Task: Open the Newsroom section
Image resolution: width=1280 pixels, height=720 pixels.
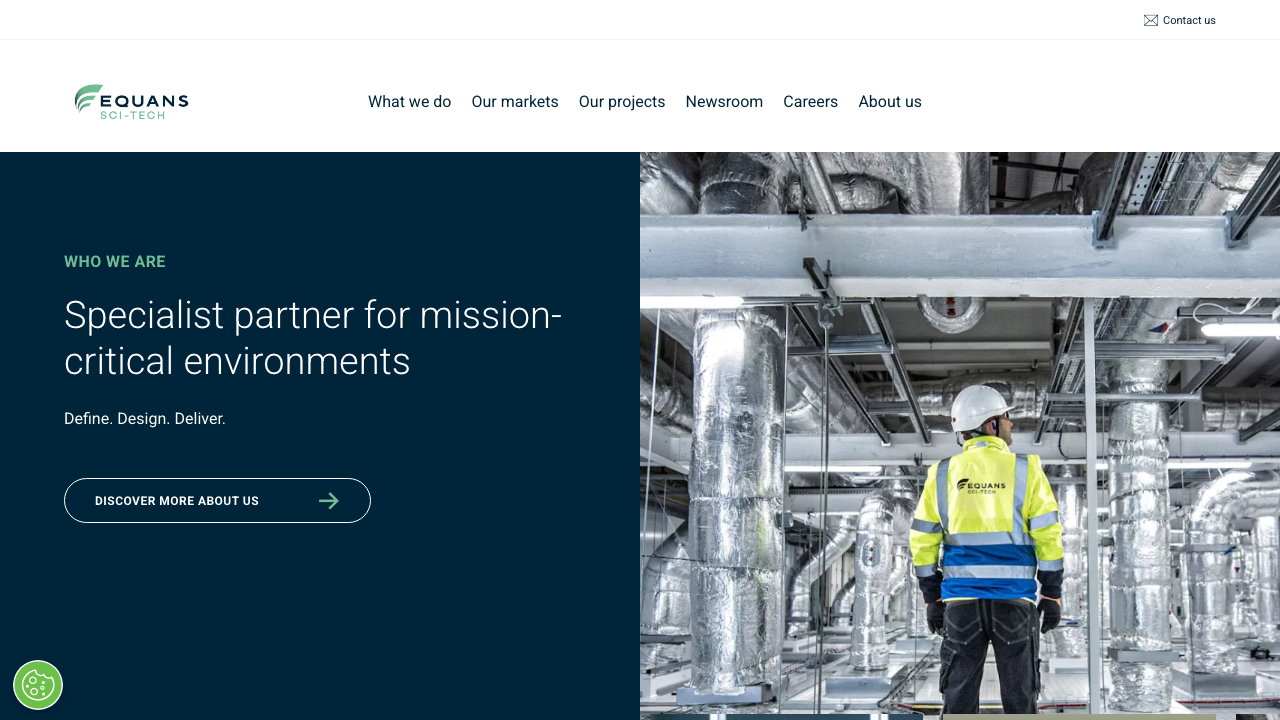Action: point(724,101)
